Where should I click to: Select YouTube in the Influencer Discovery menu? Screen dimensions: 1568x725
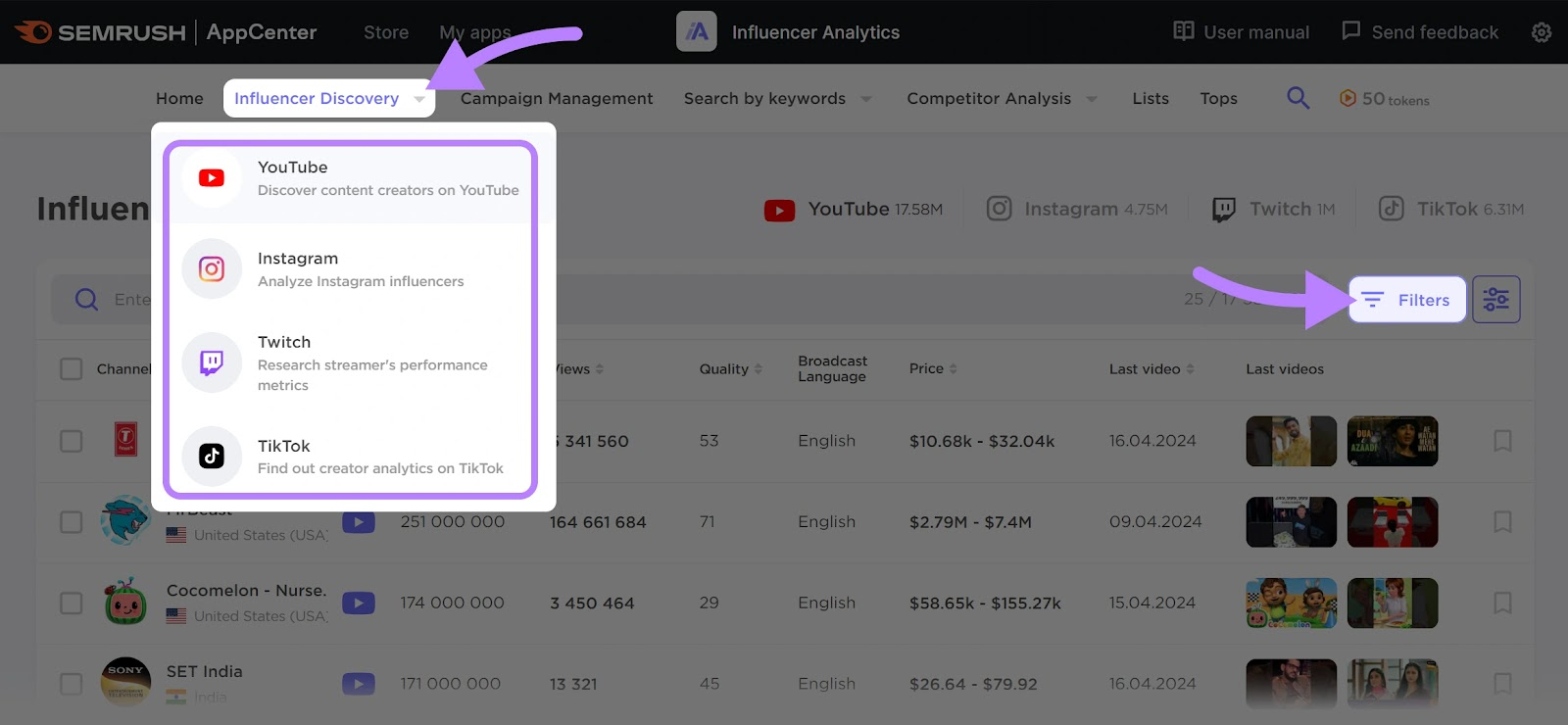coord(353,177)
